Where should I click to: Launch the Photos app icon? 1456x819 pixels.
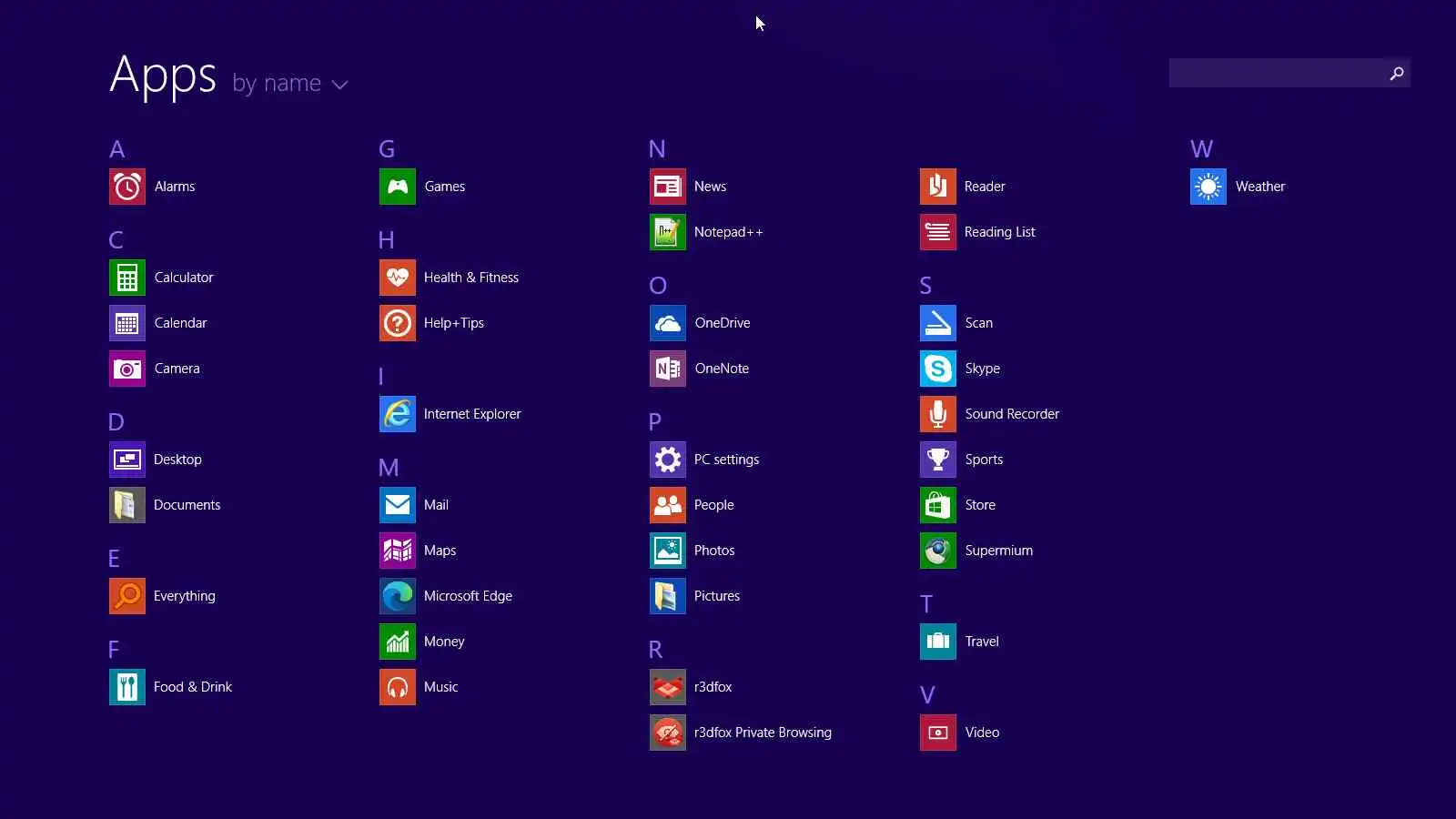click(668, 551)
